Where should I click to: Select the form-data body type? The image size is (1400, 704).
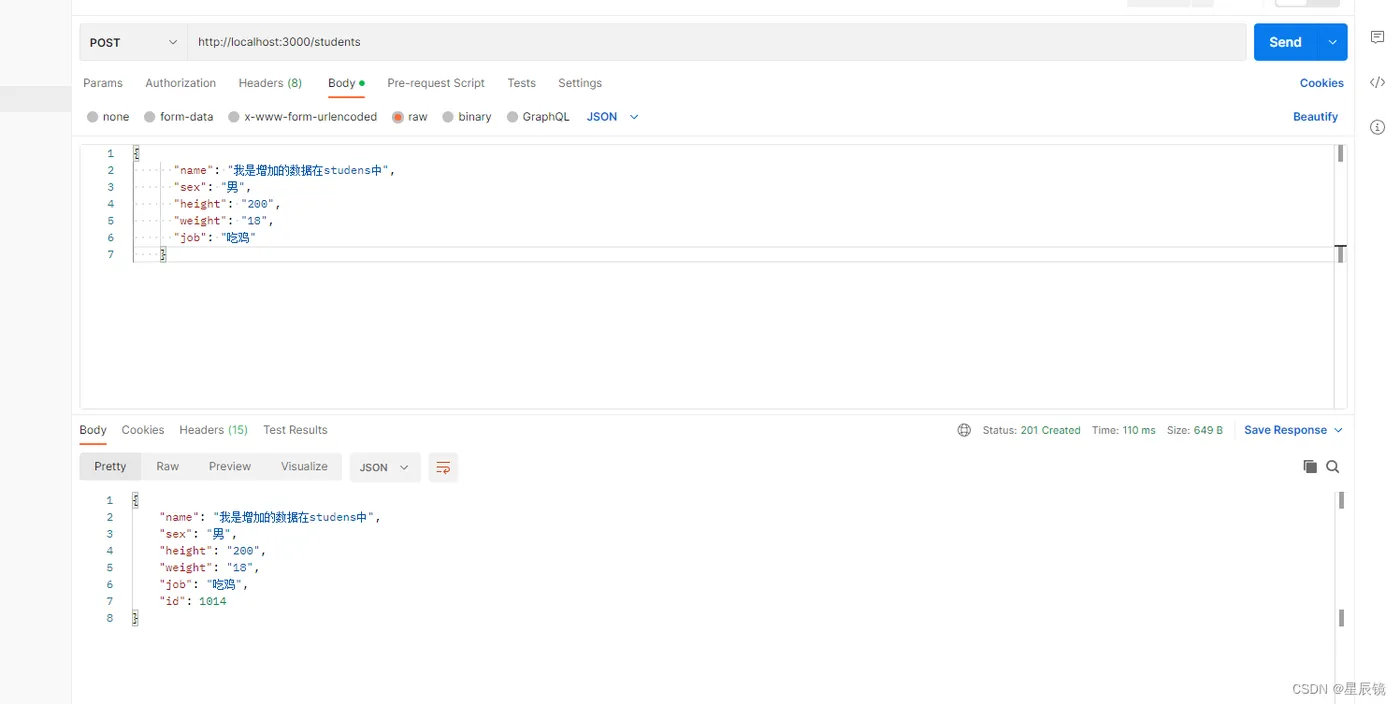point(179,117)
